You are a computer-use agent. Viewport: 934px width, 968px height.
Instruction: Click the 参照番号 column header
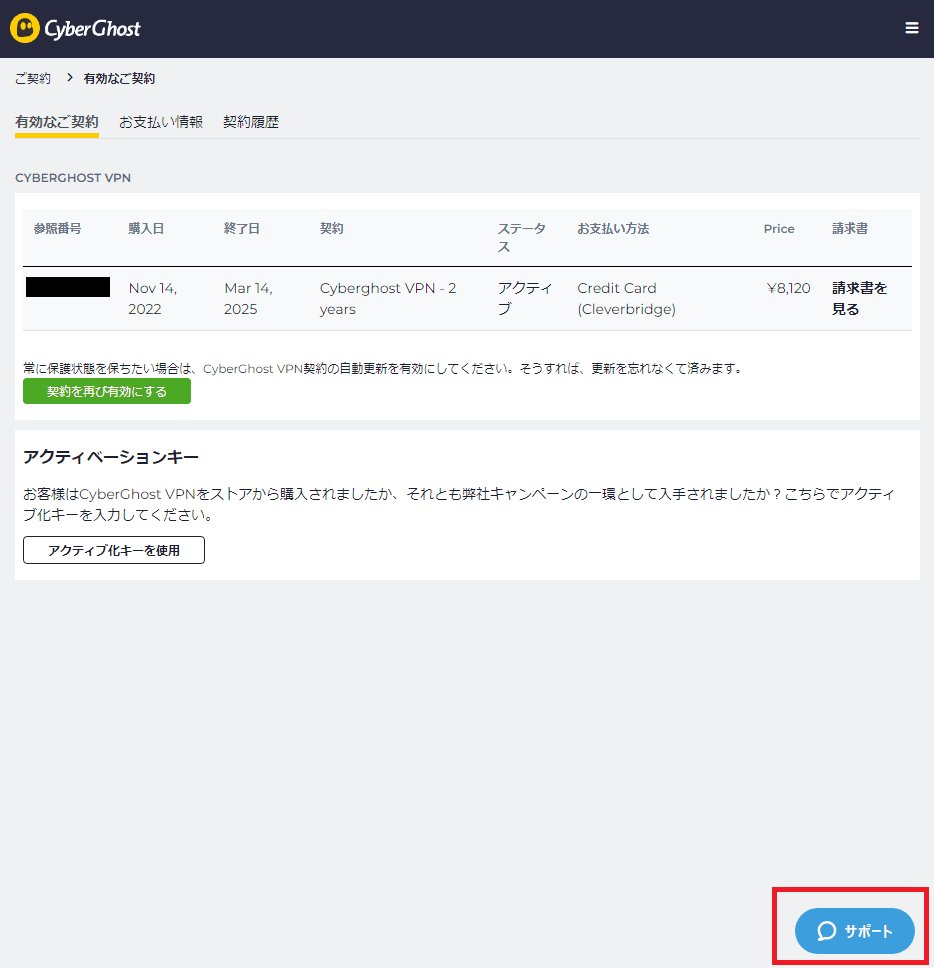[x=57, y=228]
